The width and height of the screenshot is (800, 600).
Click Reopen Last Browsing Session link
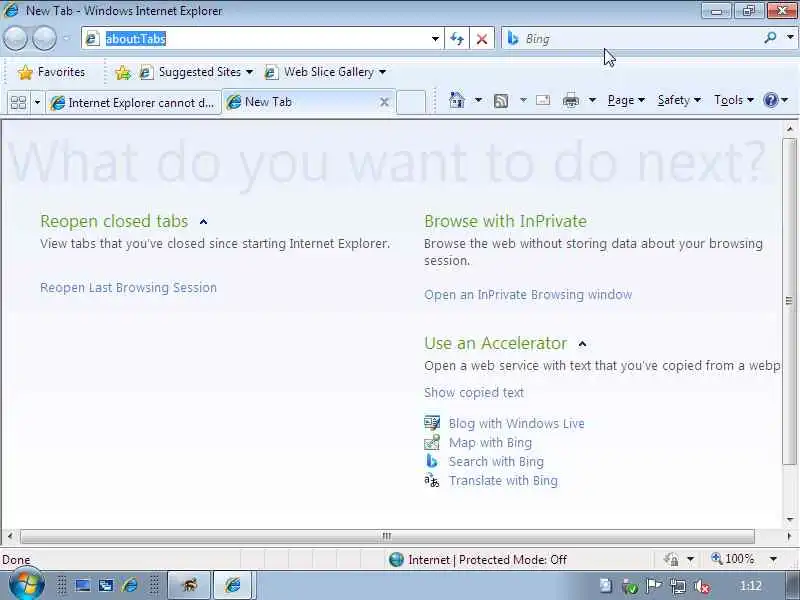129,288
